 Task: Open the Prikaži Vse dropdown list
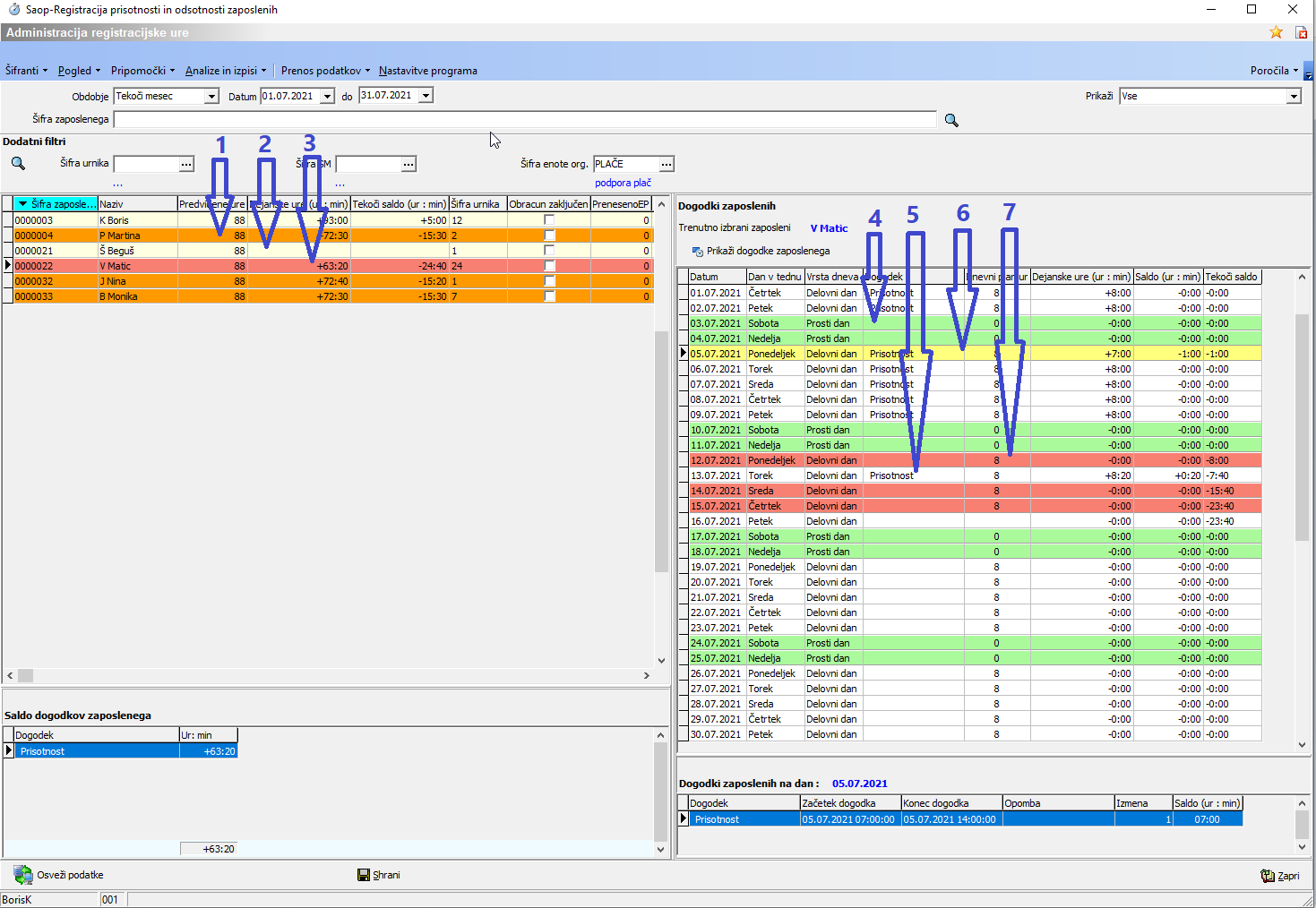[1294, 96]
